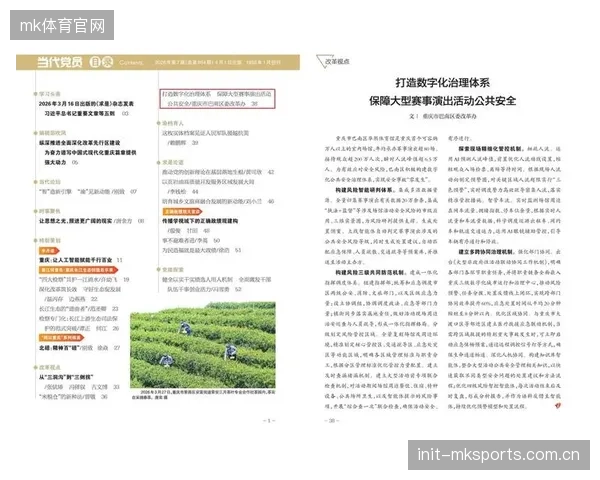Click the green bullet beside 改革视点 section in contents
600x480 pixels.
coord(35,367)
